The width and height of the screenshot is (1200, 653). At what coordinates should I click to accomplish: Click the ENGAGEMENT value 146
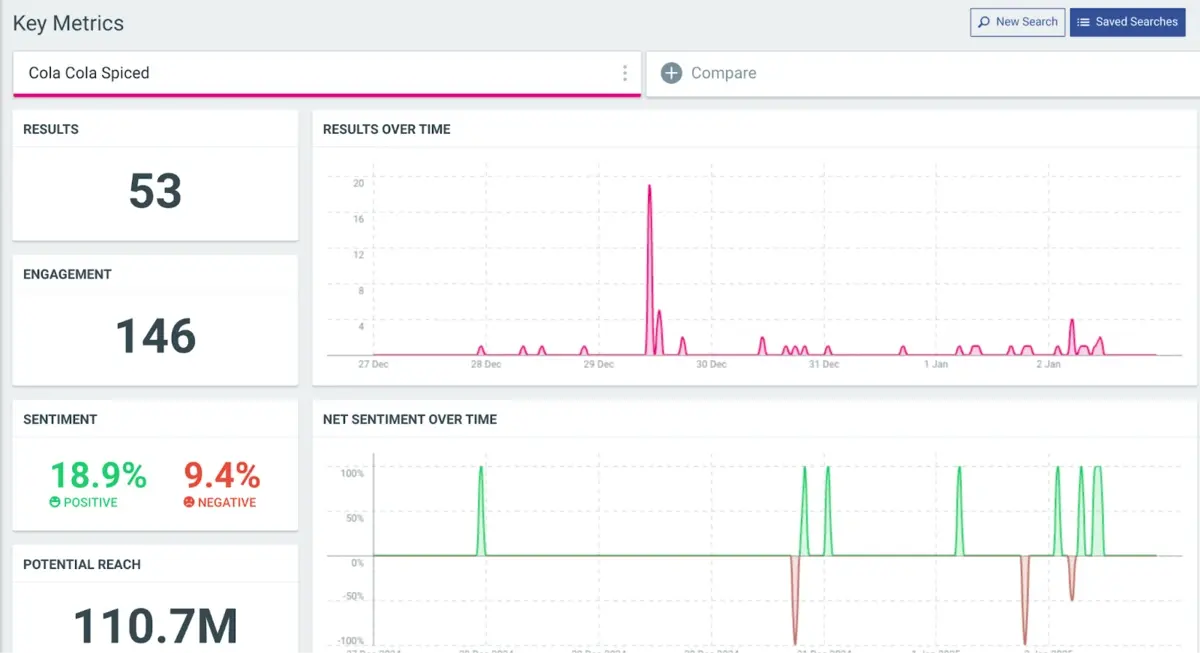(155, 337)
